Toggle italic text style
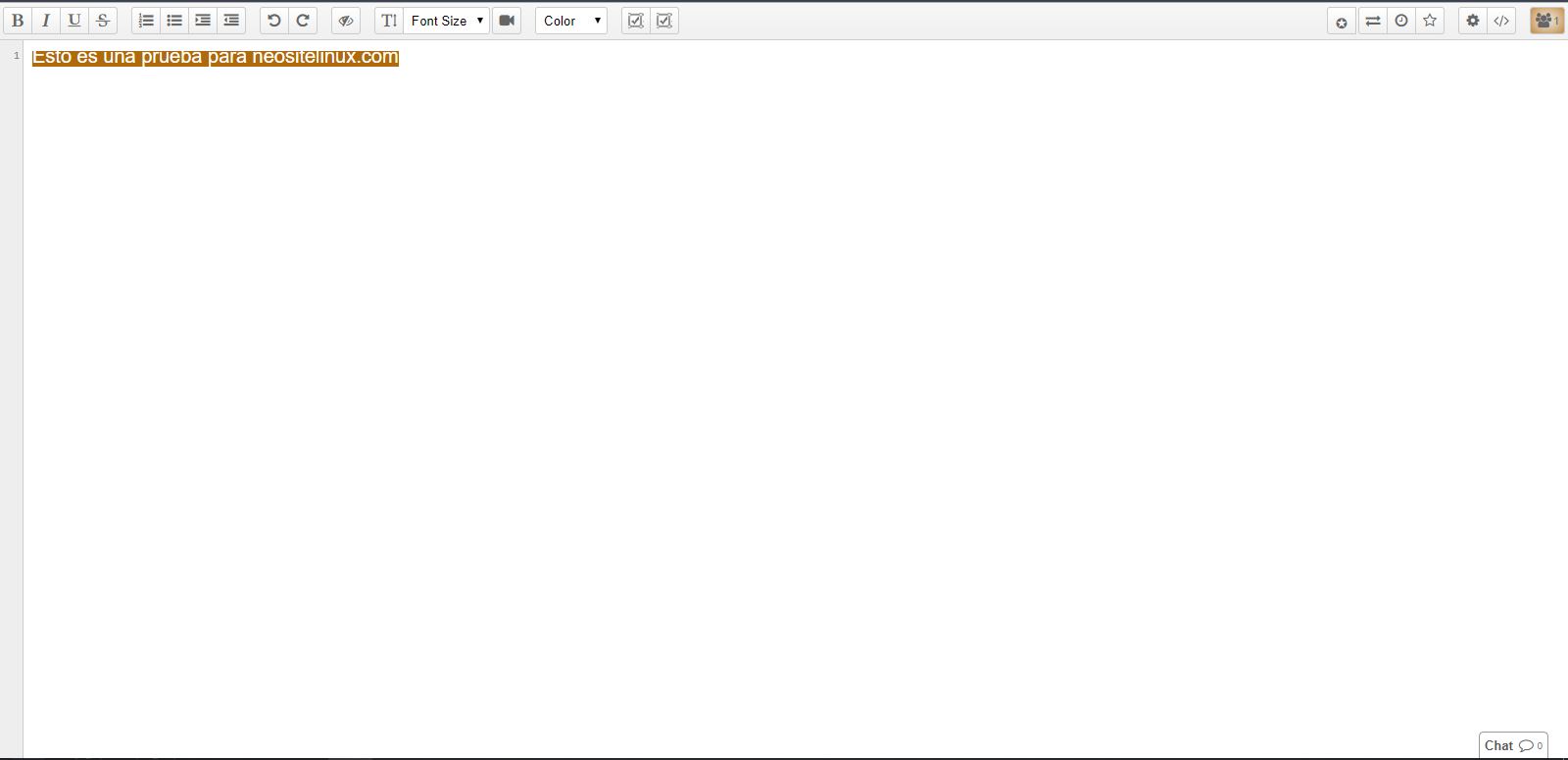Image resolution: width=1568 pixels, height=760 pixels. 46,21
